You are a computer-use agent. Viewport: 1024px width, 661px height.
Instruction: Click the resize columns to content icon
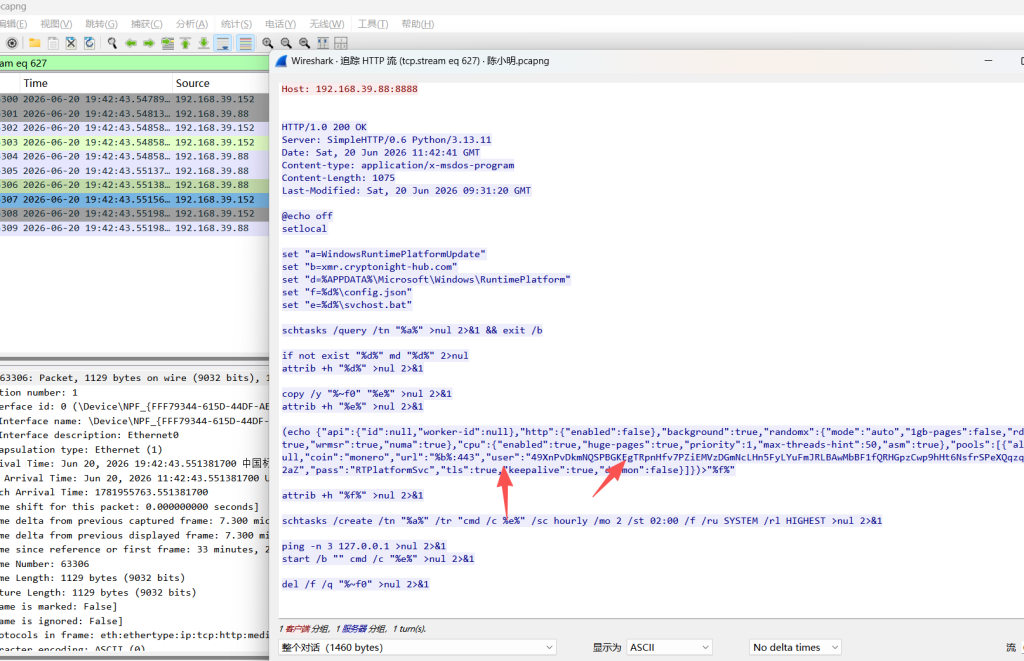tap(323, 43)
